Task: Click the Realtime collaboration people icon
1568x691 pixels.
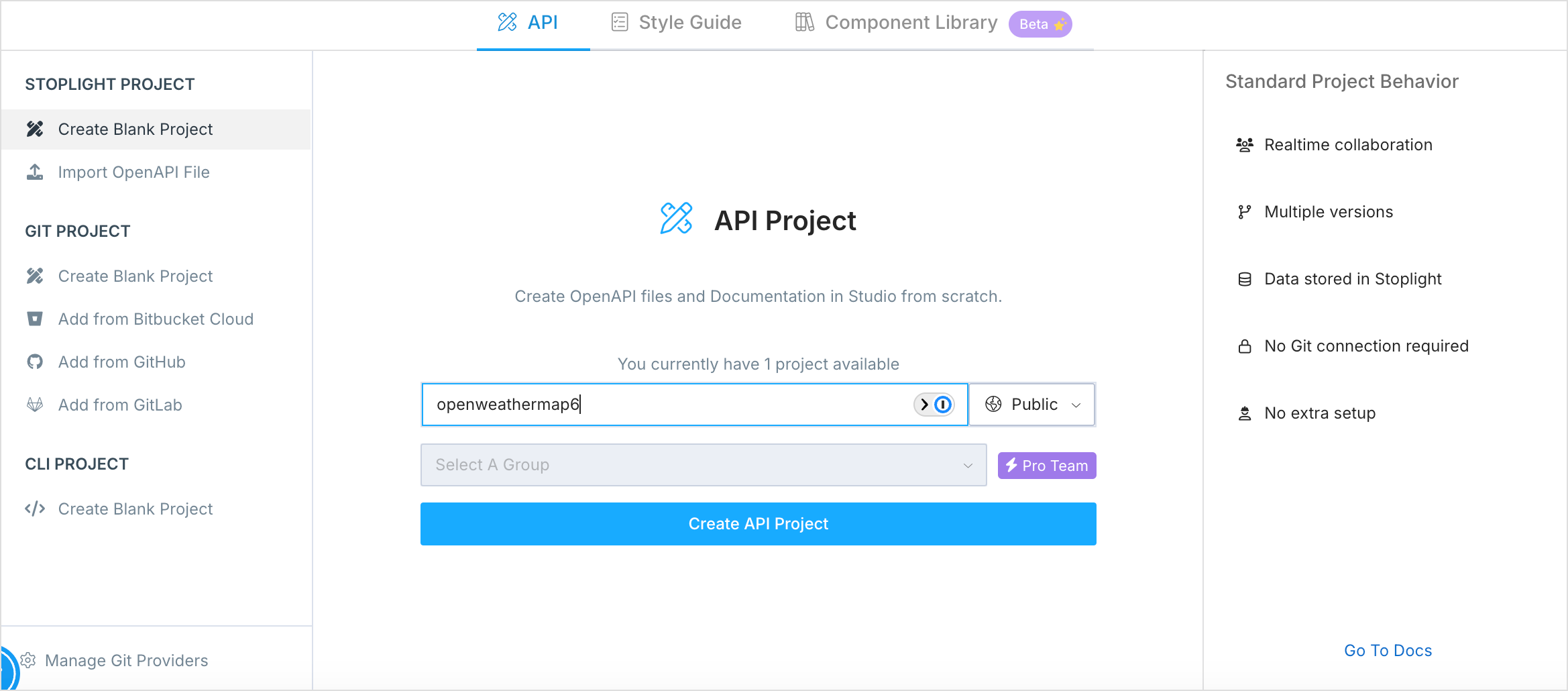Action: [x=1245, y=145]
